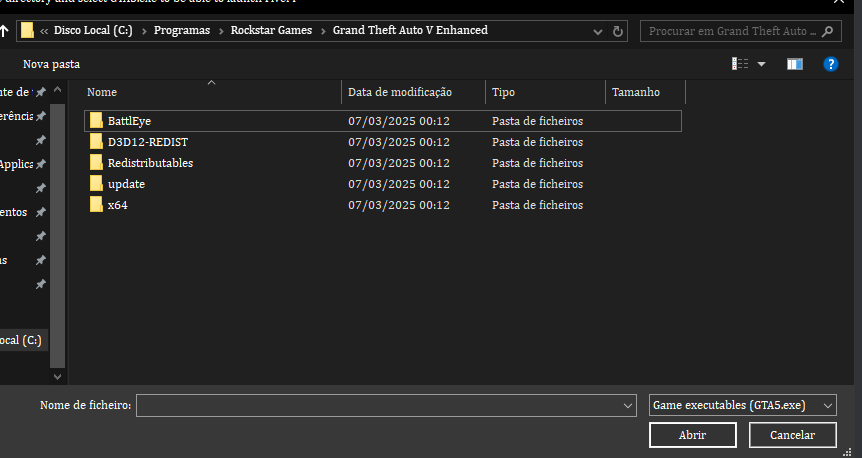Expand the chevron after Programas breadcrumb

click(221, 31)
